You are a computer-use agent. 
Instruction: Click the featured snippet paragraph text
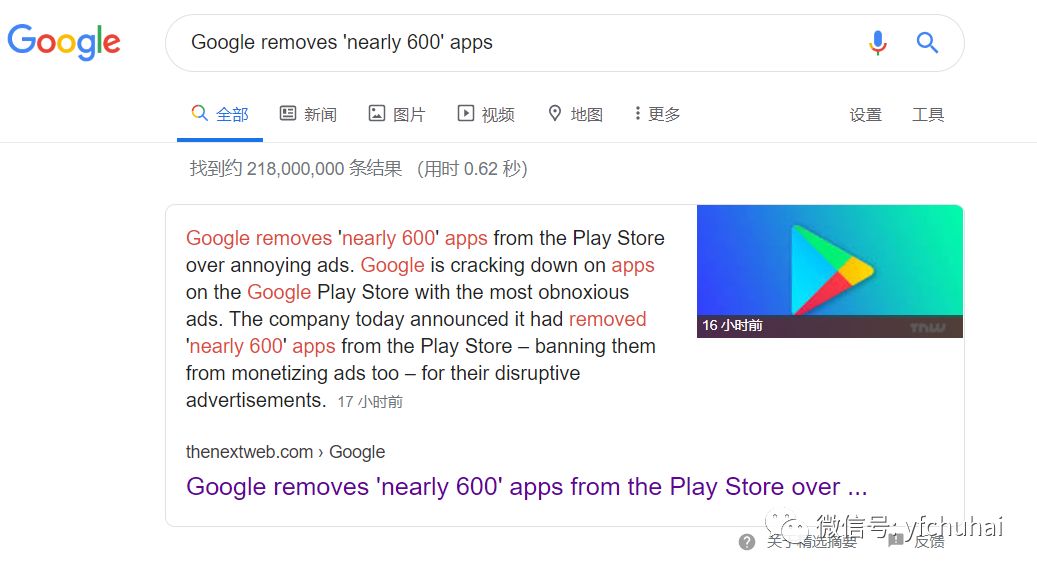[425, 319]
